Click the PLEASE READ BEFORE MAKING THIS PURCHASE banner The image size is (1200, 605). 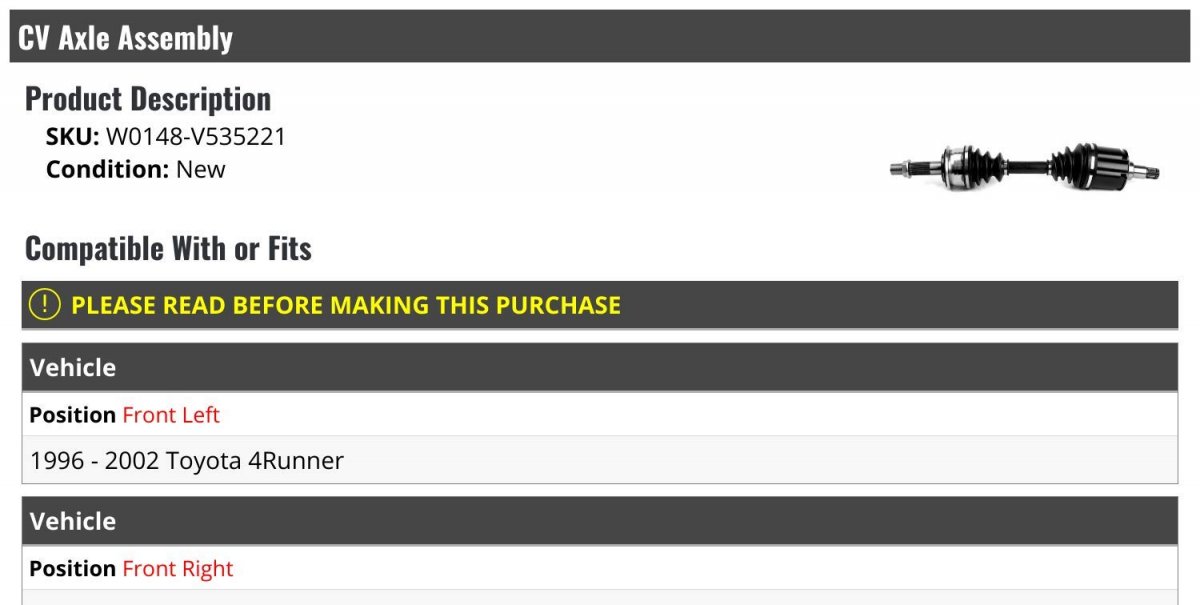[x=600, y=305]
